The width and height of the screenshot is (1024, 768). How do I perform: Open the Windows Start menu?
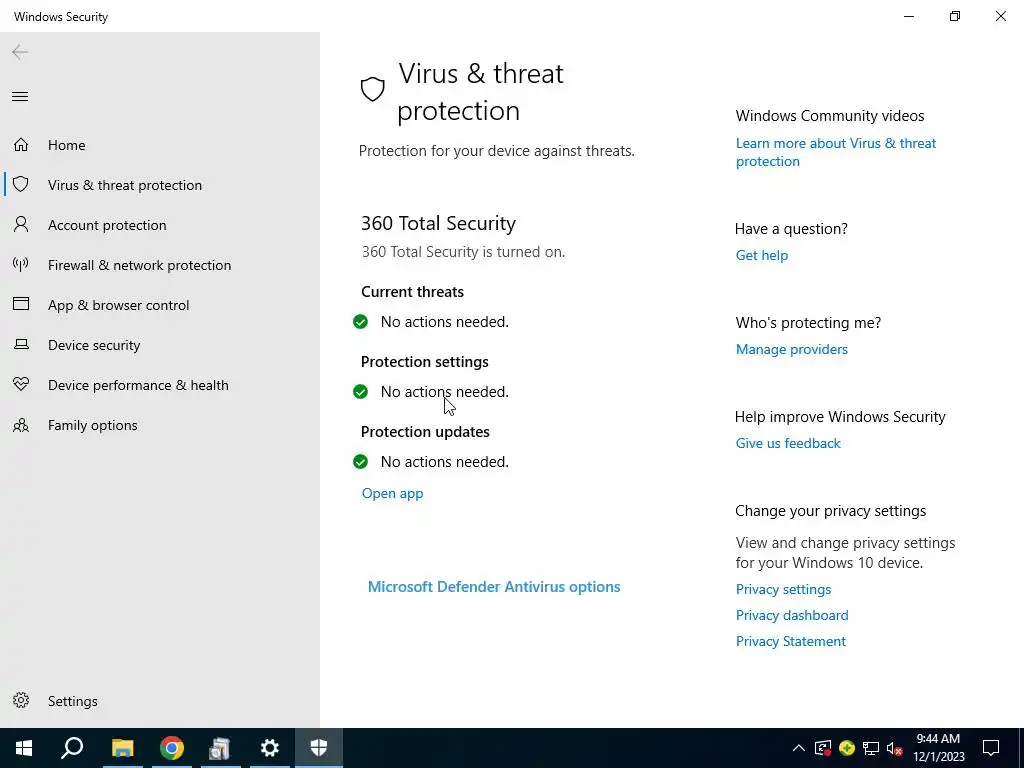24,748
